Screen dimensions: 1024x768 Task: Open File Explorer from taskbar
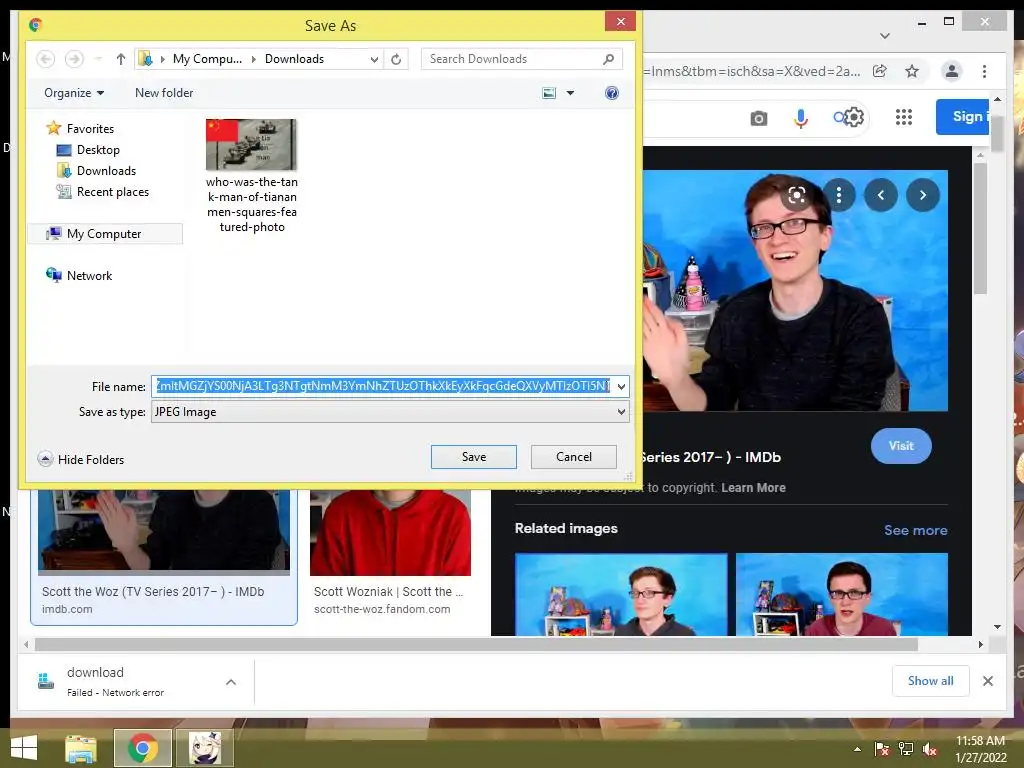[81, 748]
